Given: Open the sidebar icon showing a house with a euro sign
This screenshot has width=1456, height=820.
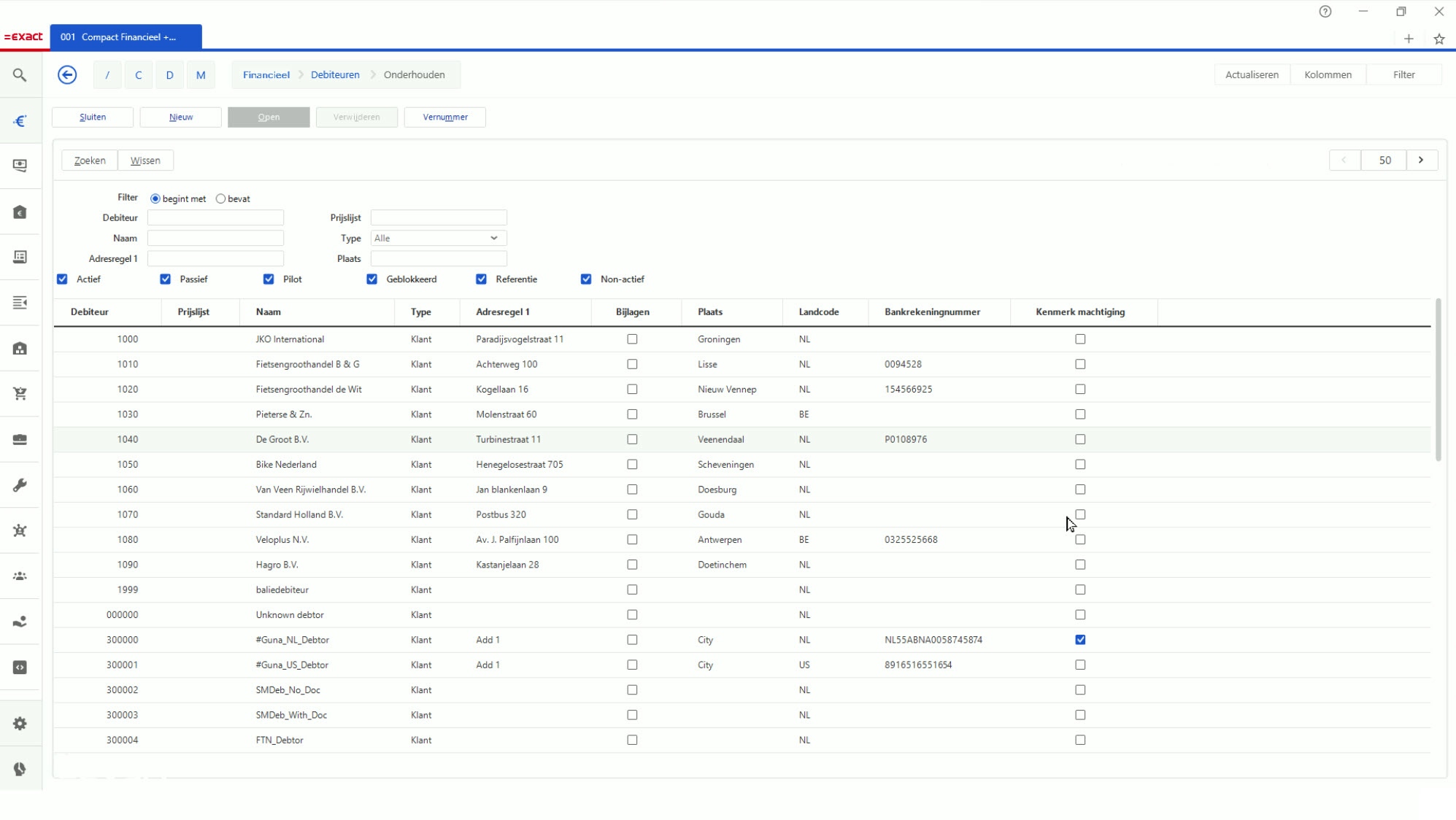Looking at the screenshot, I should pyautogui.click(x=20, y=212).
